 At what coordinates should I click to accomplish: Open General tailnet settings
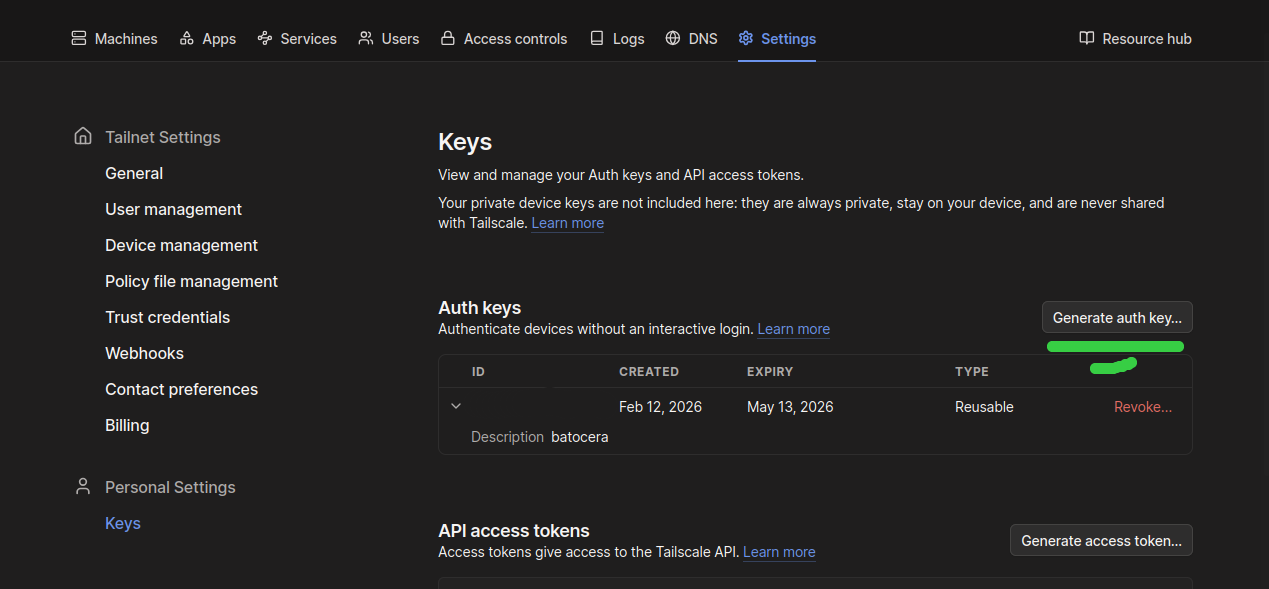(x=134, y=173)
